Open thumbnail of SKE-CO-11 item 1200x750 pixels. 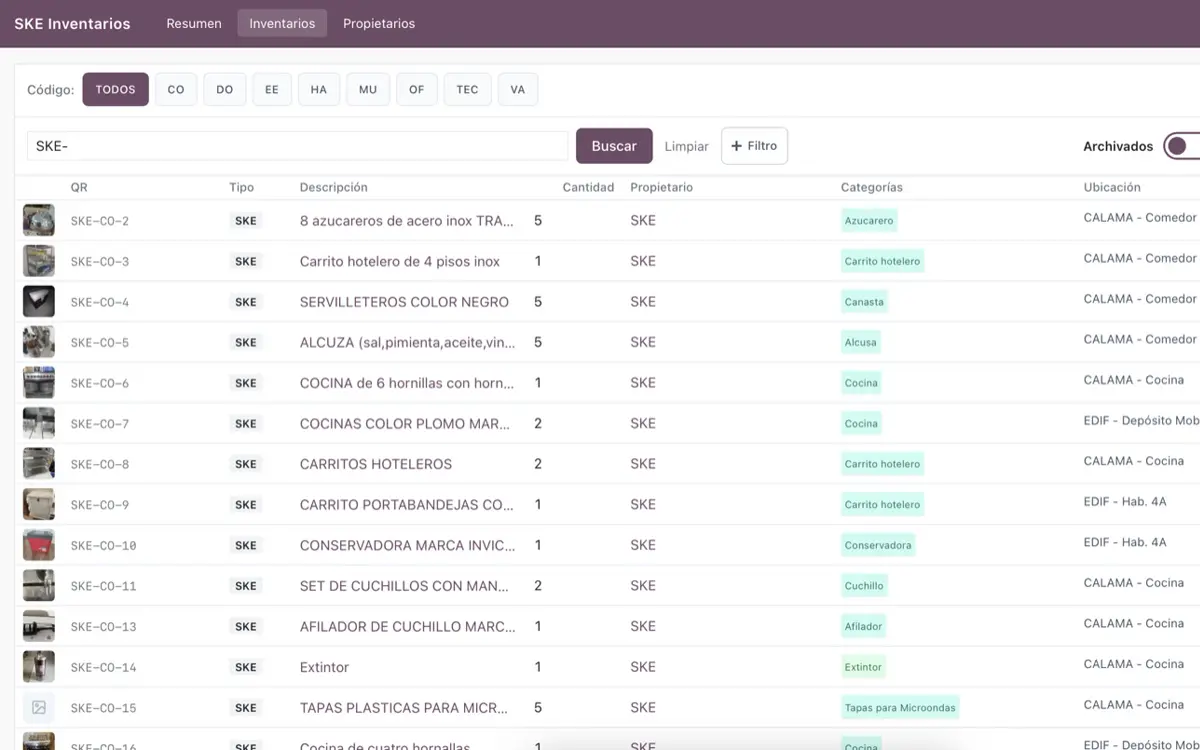point(39,586)
